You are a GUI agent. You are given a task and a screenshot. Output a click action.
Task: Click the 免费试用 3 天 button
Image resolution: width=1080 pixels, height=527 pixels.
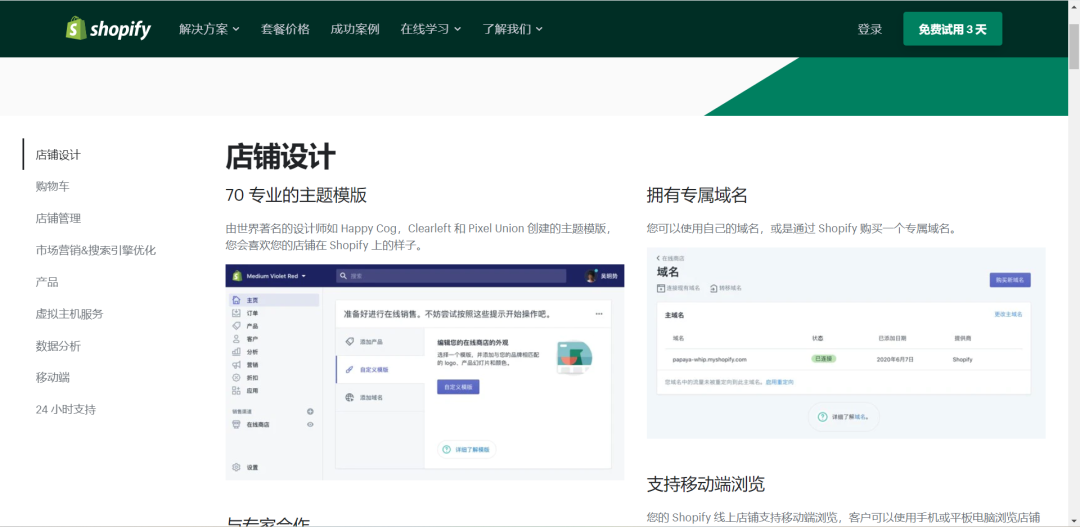pos(953,29)
